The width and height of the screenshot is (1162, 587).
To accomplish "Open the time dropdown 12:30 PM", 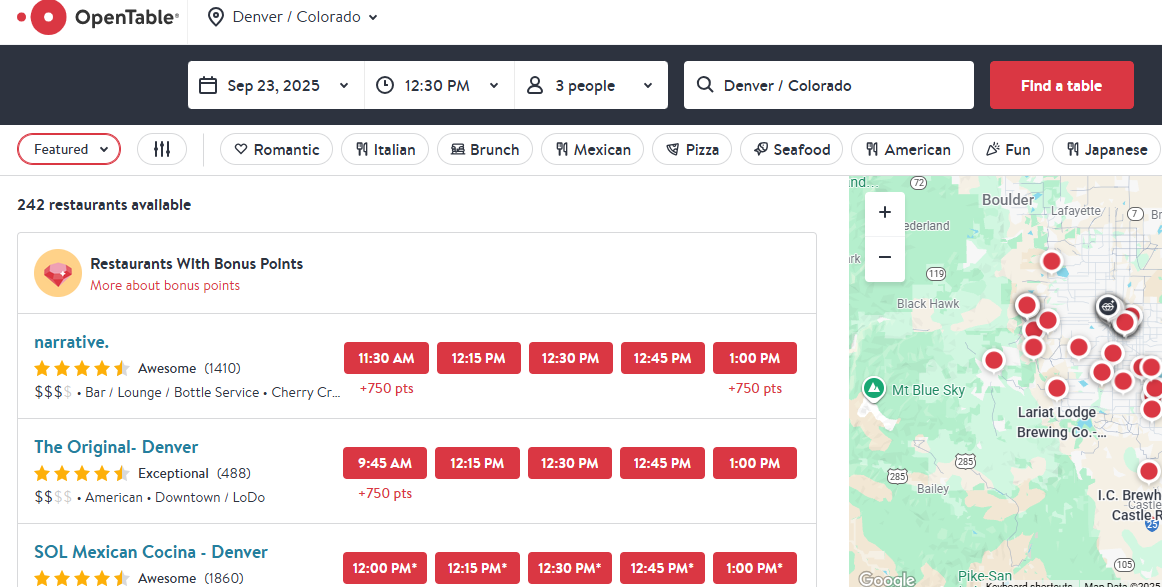I will coord(439,85).
